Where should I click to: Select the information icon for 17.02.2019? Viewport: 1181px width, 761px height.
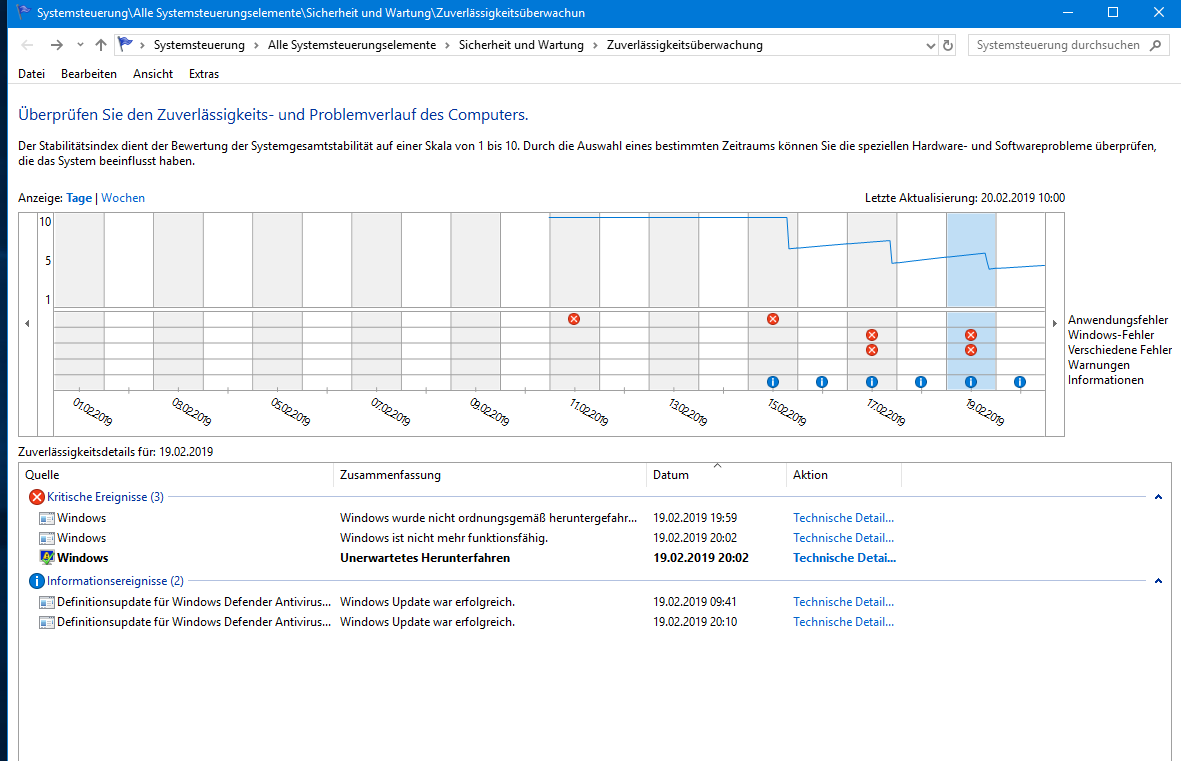click(871, 382)
